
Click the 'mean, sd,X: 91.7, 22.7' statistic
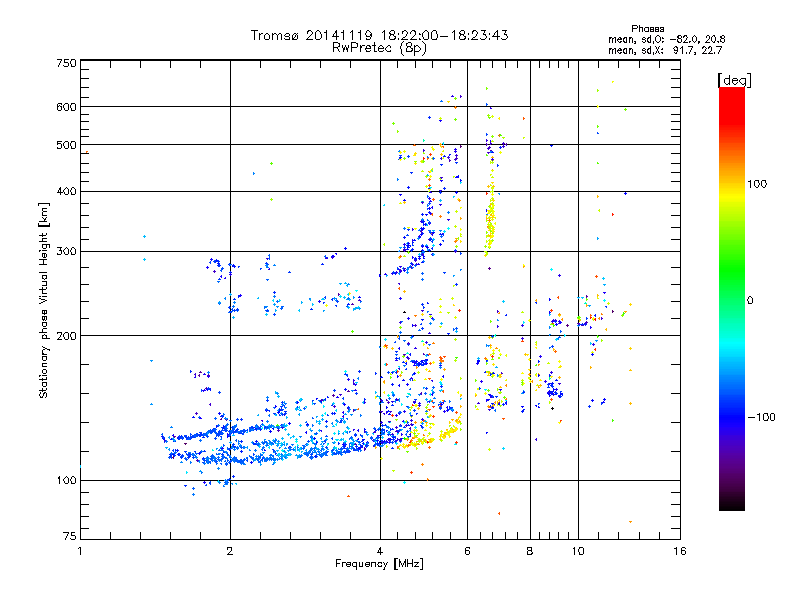pos(665,50)
